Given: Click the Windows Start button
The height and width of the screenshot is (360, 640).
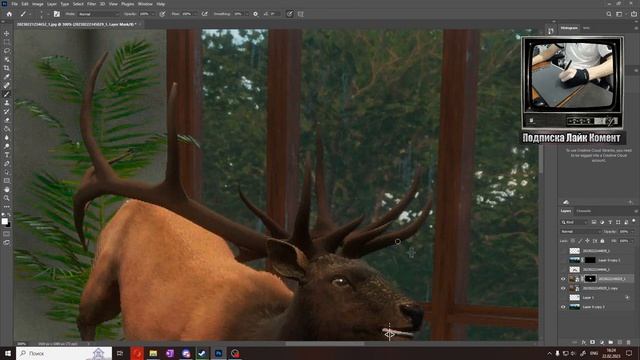Looking at the screenshot, I should click(x=7, y=353).
